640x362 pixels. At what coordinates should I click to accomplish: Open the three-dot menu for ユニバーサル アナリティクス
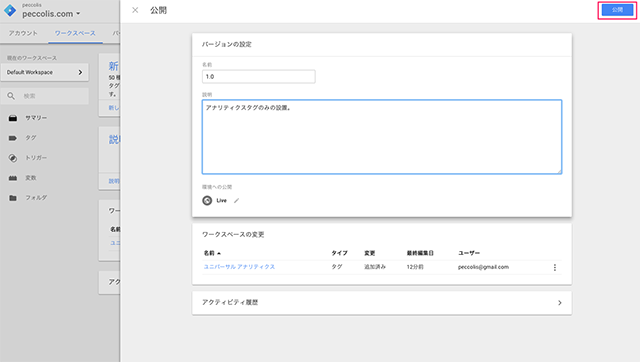coord(554,267)
